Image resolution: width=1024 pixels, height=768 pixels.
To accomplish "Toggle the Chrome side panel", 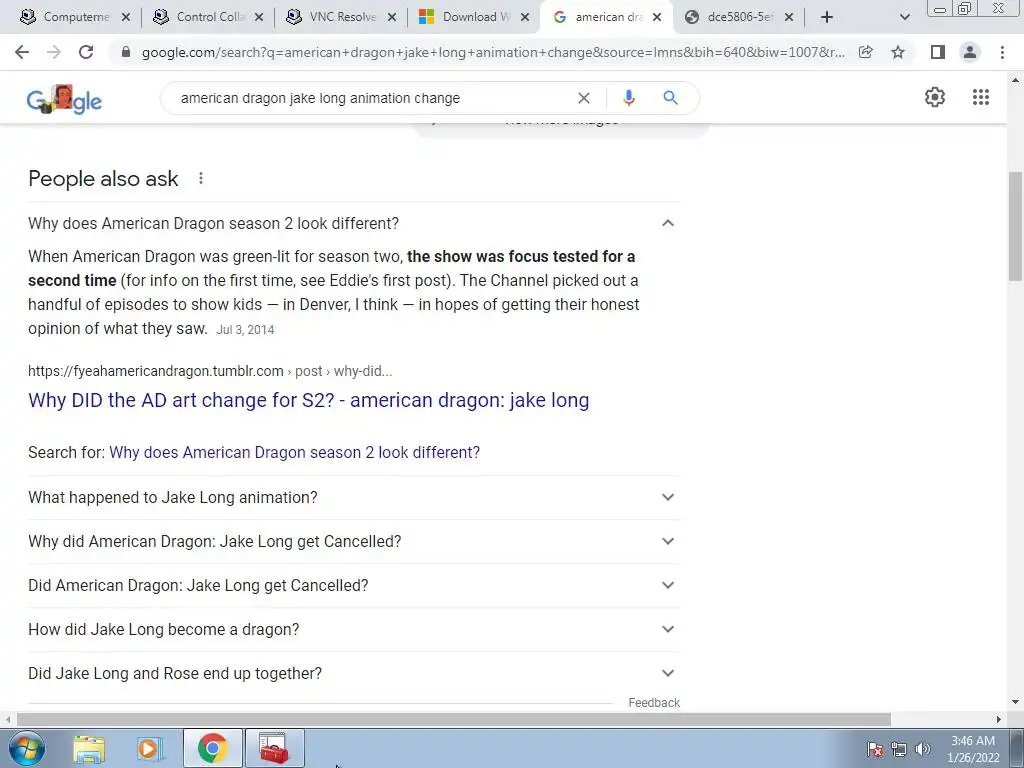I will click(x=938, y=52).
